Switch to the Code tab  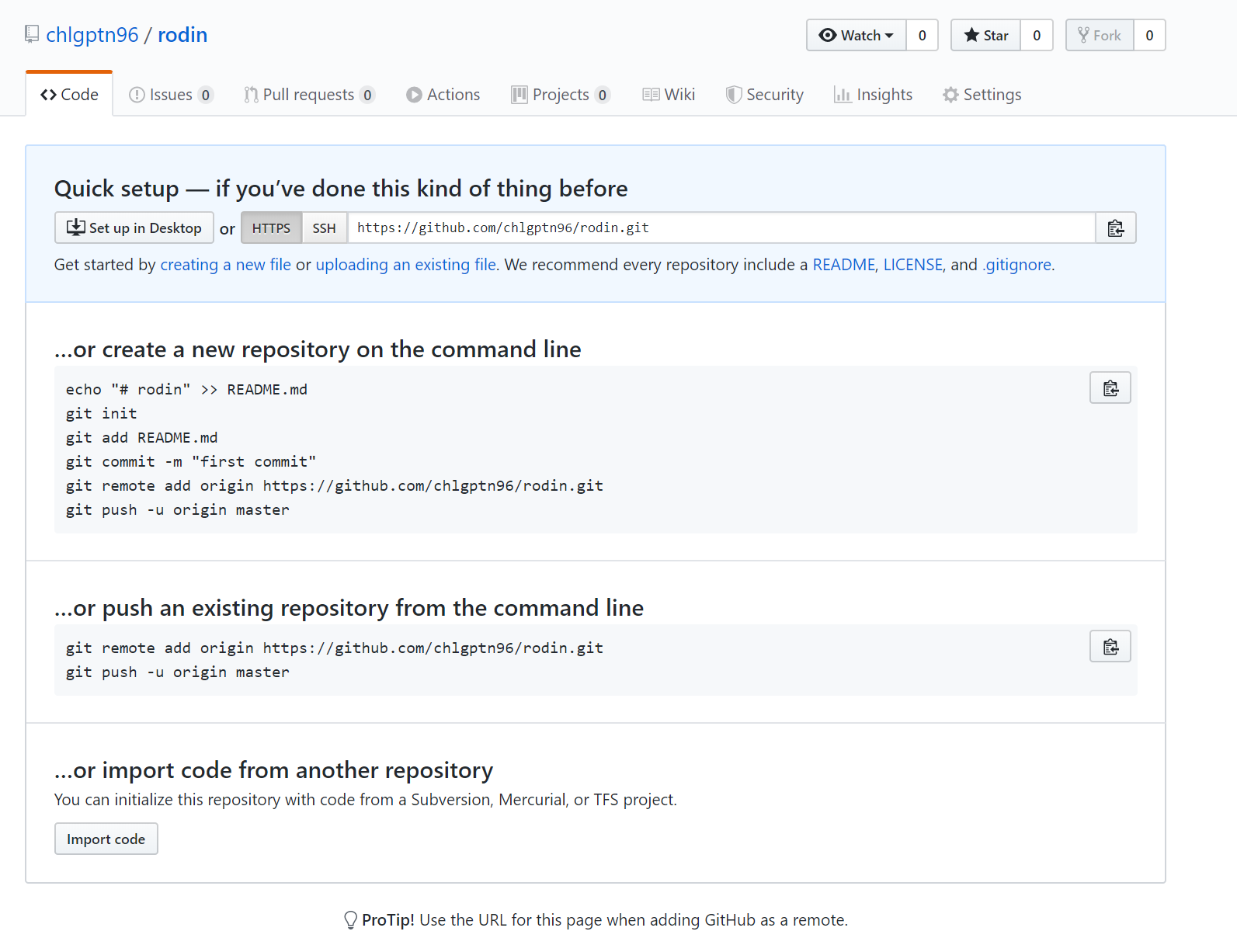pyautogui.click(x=69, y=95)
